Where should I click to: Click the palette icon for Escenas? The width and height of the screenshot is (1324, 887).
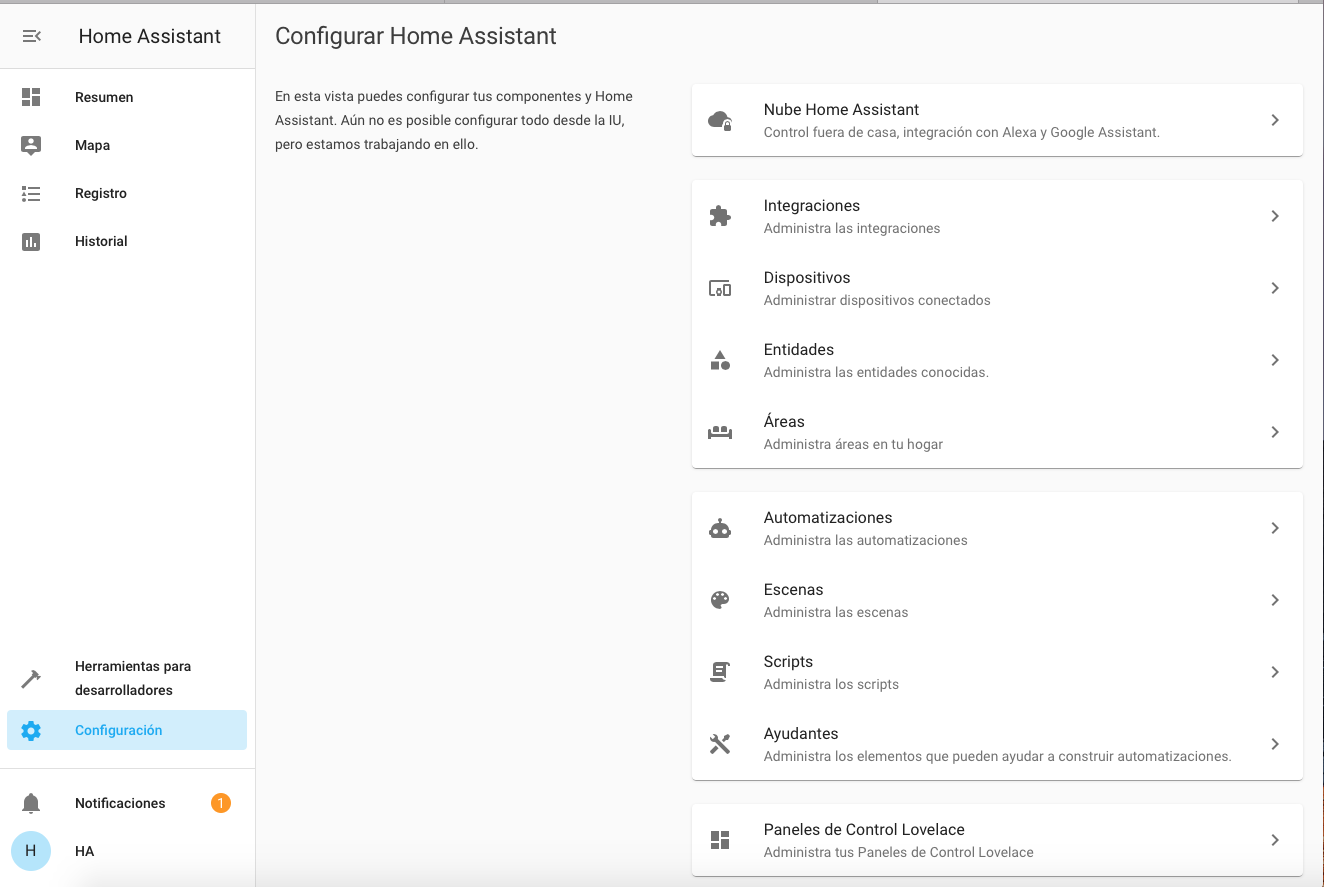720,600
